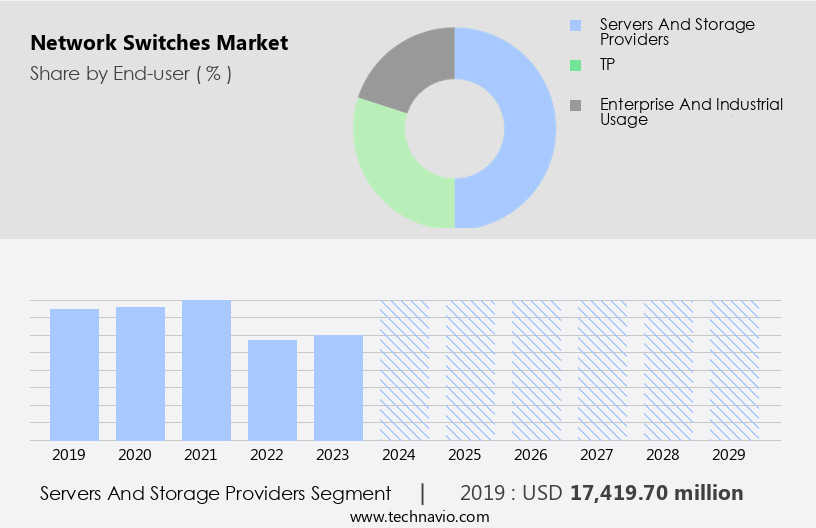Select the TP legend label
The width and height of the screenshot is (816, 528).
click(x=609, y=65)
